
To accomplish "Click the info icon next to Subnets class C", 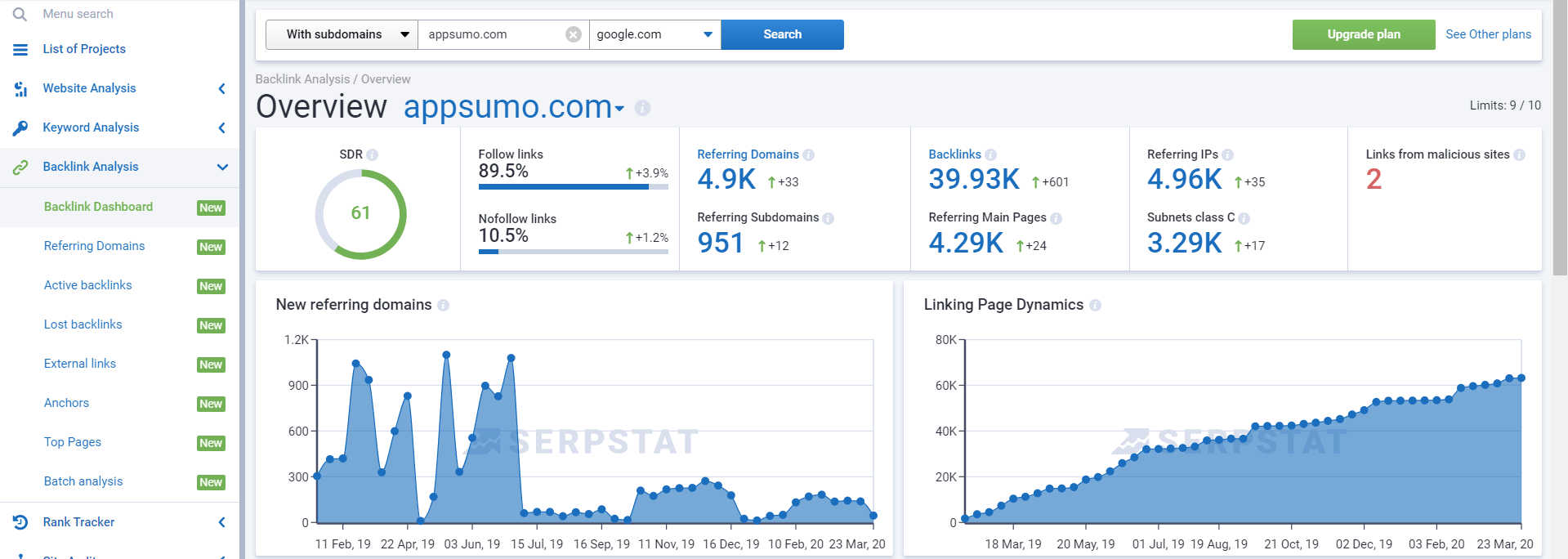I will [x=1244, y=218].
